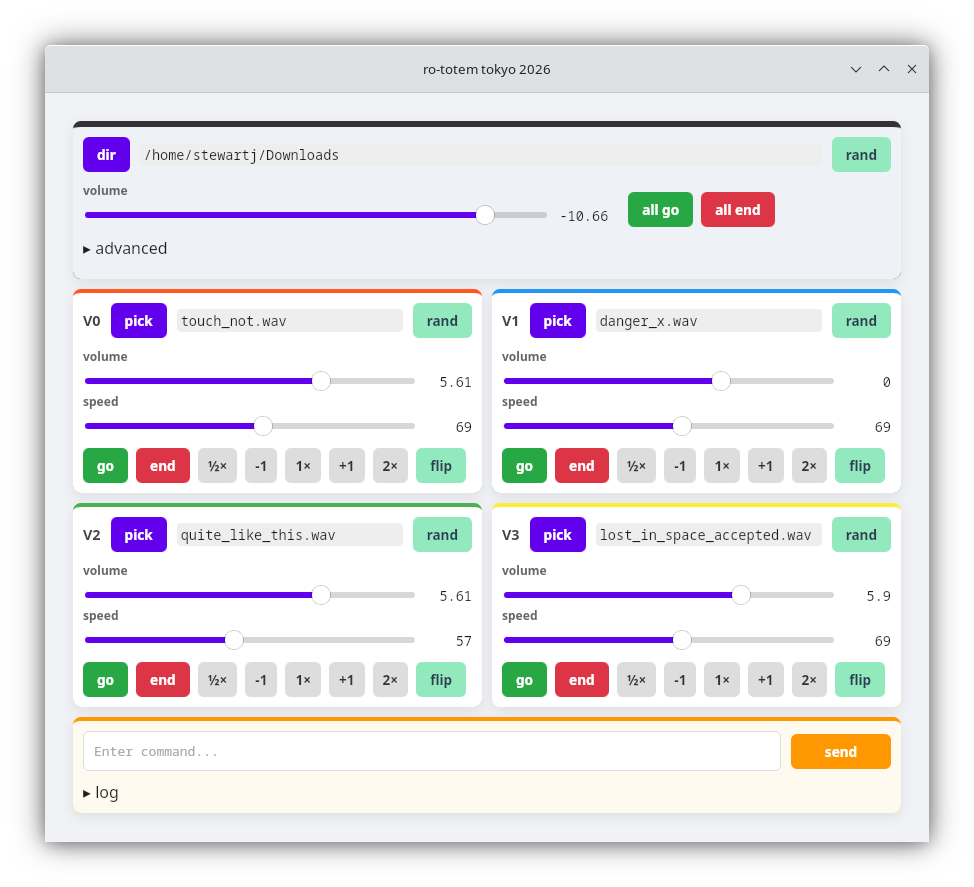The image size is (974, 887).
Task: Randomize the V0 sample
Action: pos(442,321)
